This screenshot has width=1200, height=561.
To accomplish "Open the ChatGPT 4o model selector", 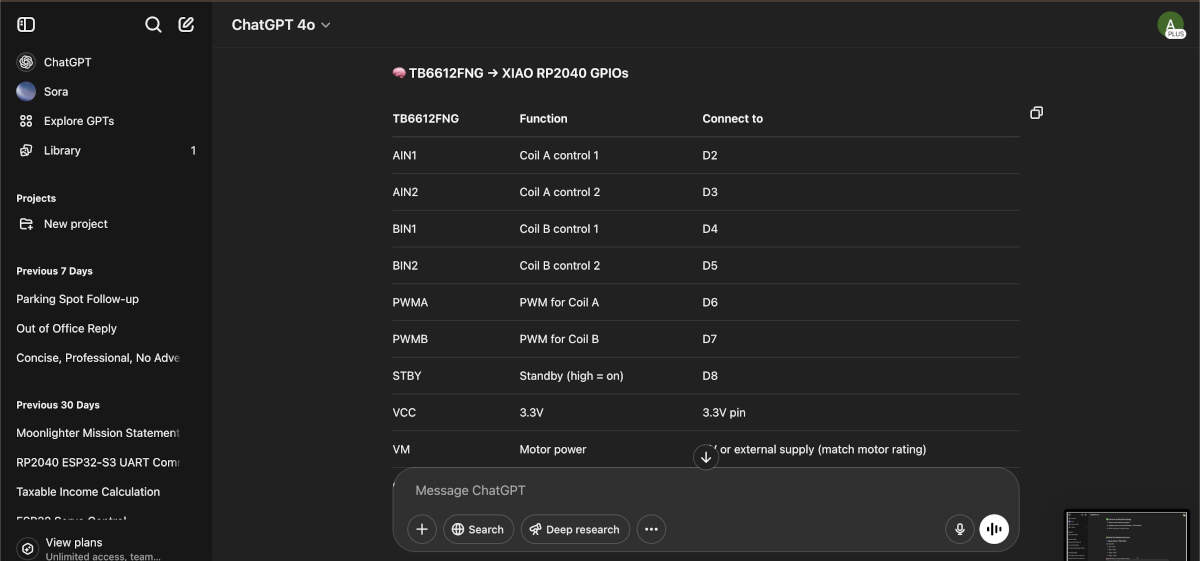I will point(281,25).
